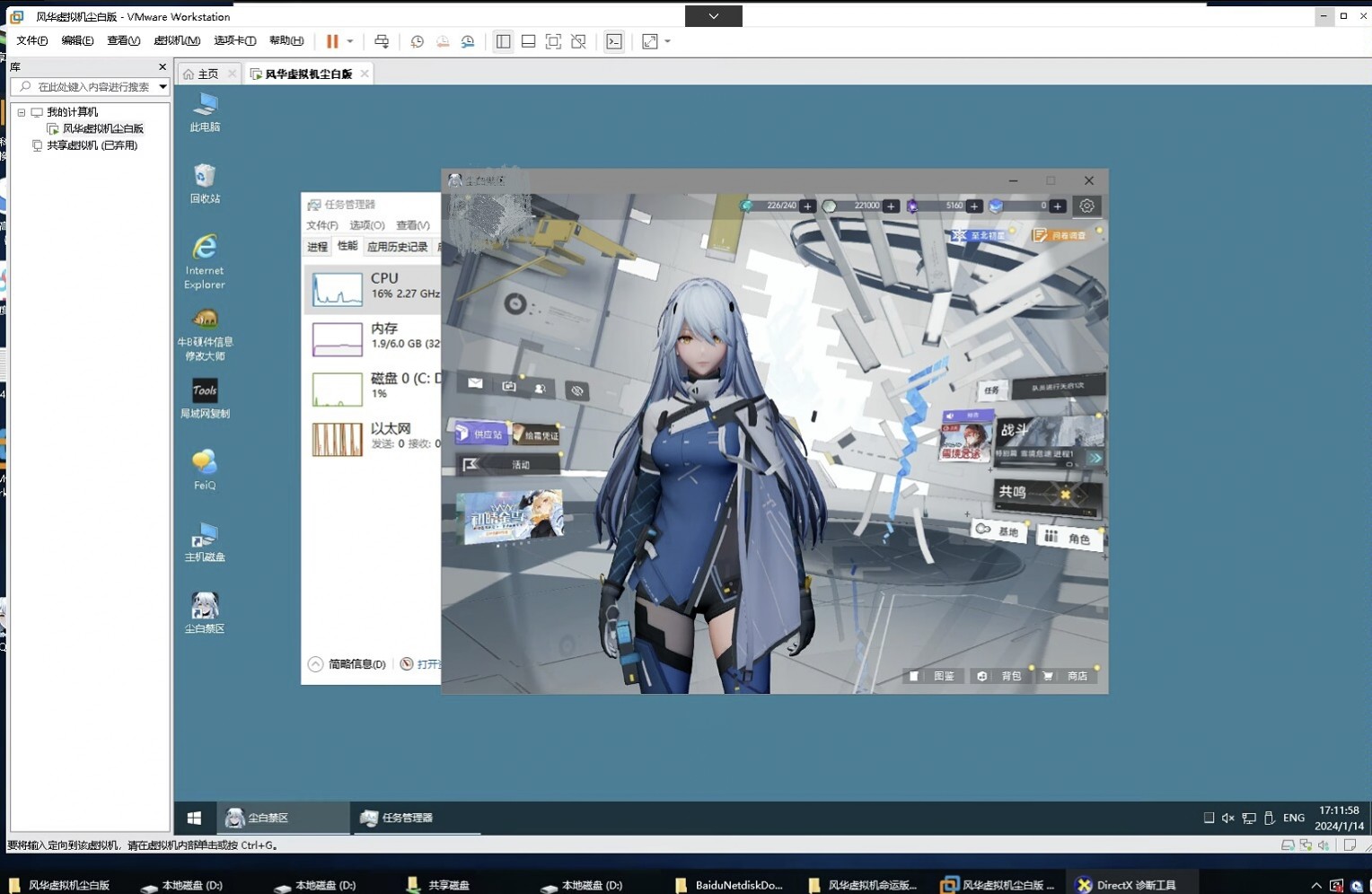This screenshot has height=894, width=1372.
Task: Launch the 尘白禁区 game desktop icon
Action: (205, 613)
